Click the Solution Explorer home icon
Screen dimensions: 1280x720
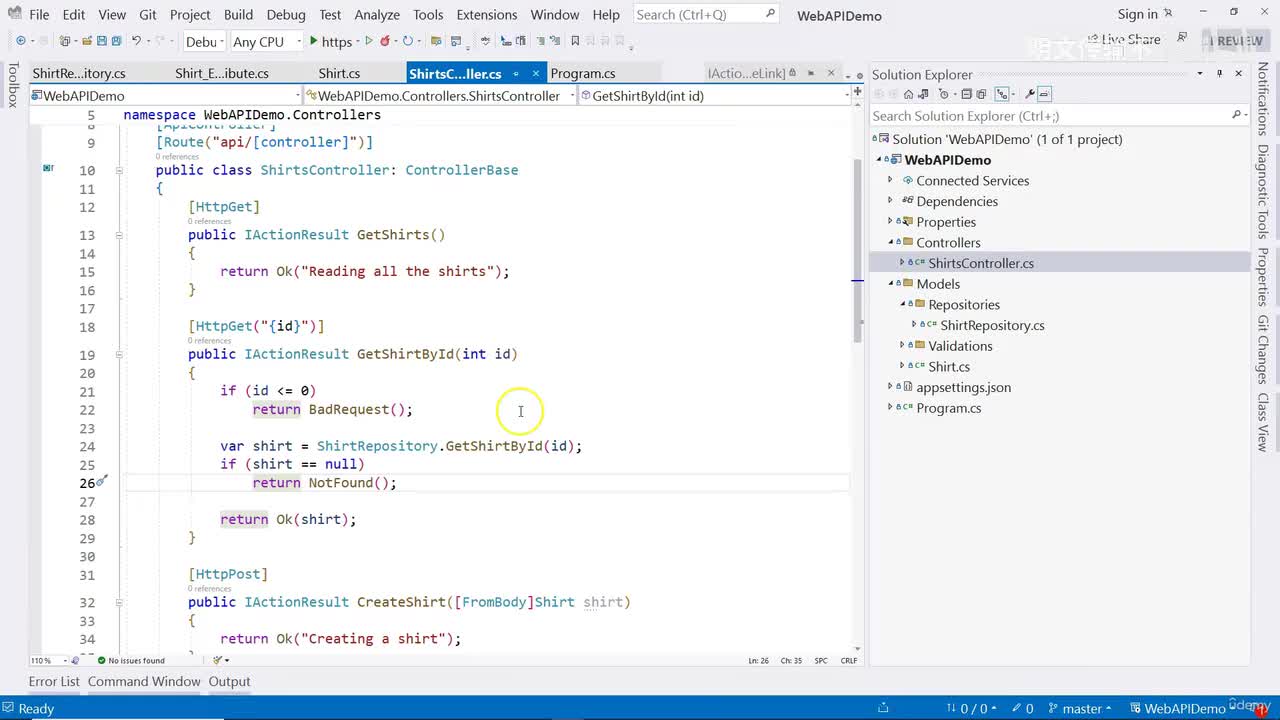908,94
